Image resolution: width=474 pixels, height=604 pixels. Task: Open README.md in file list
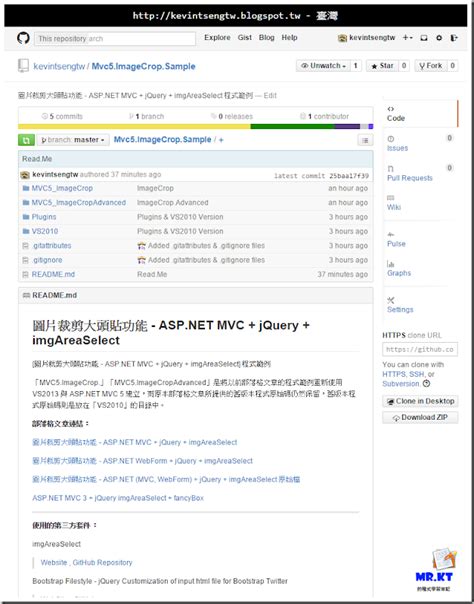(x=53, y=274)
